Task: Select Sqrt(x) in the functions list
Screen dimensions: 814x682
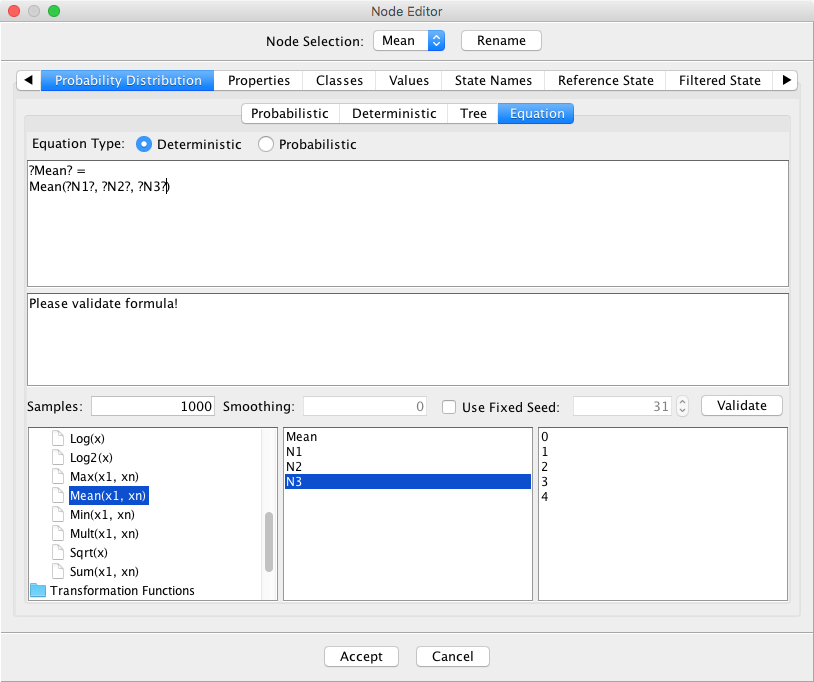Action: [89, 552]
